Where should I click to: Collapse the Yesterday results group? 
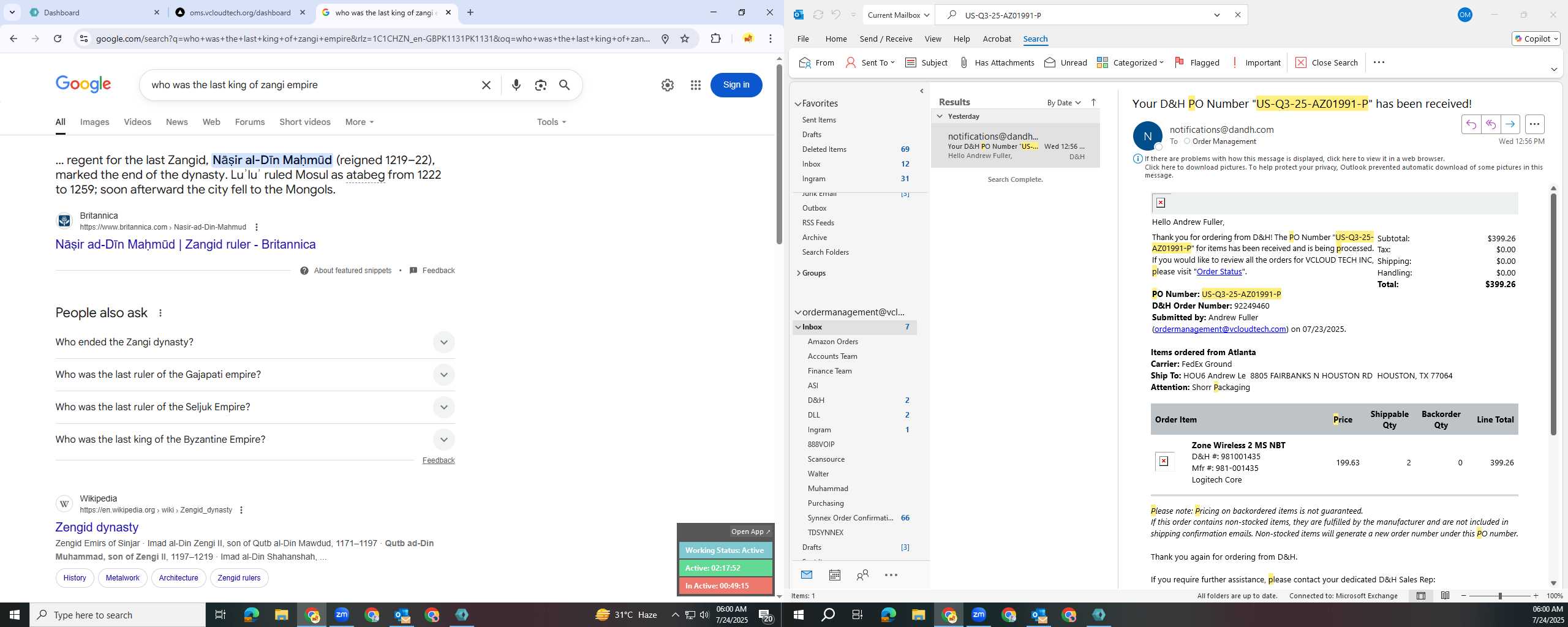coord(940,116)
